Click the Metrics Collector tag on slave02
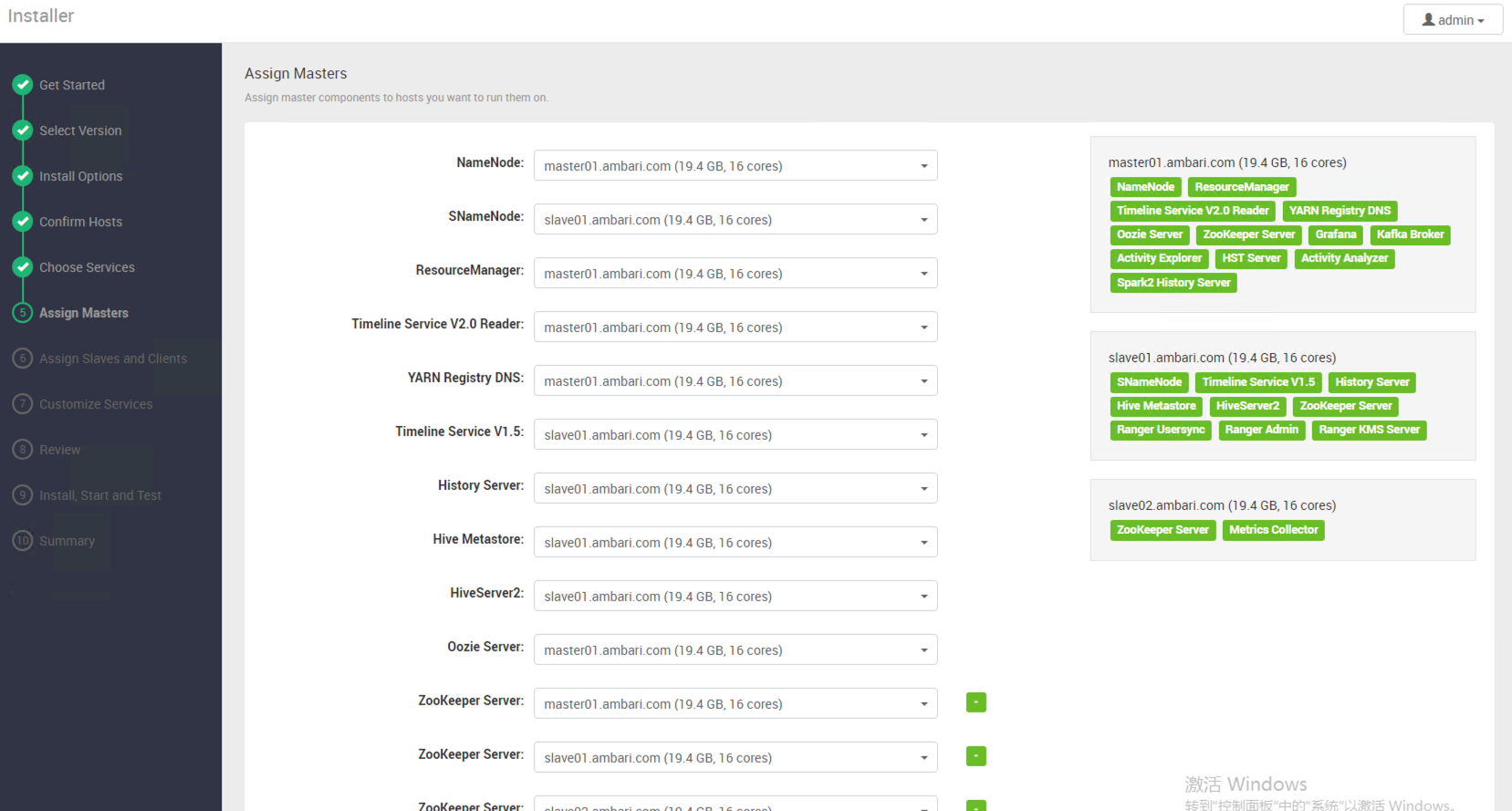Viewport: 1512px width, 811px height. point(1273,530)
